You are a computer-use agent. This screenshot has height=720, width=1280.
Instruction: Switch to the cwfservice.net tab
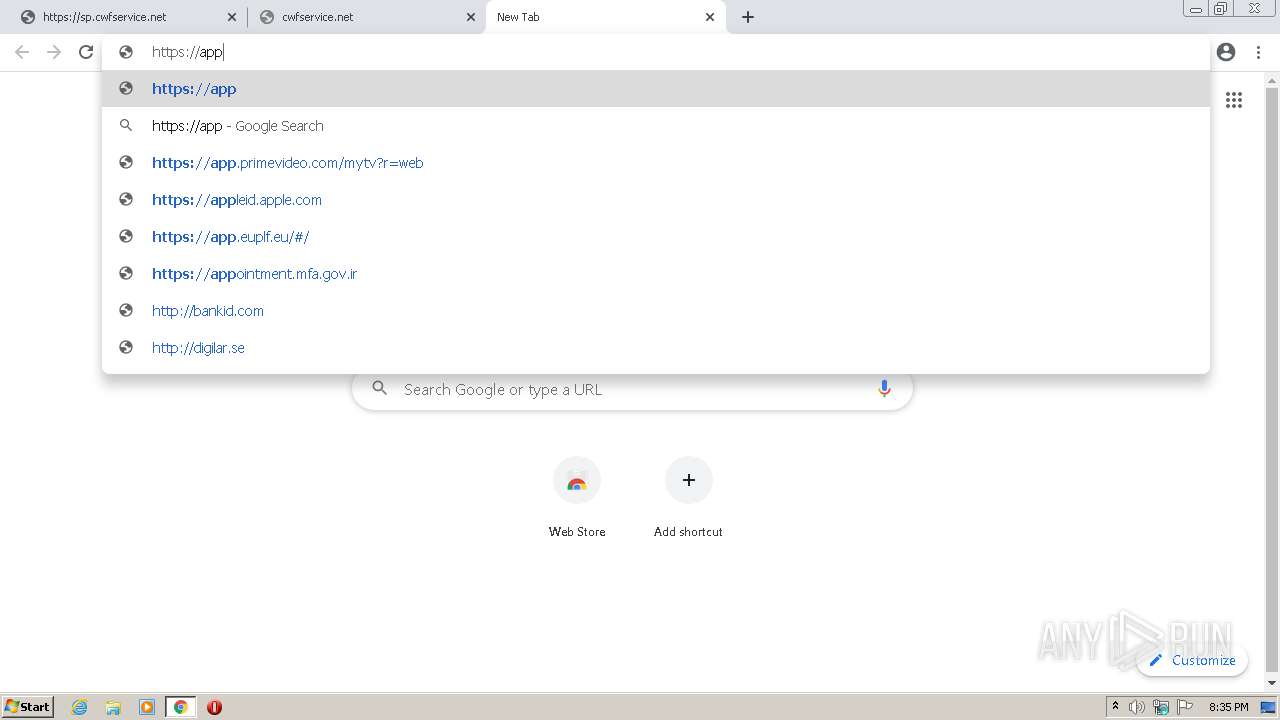tap(366, 17)
